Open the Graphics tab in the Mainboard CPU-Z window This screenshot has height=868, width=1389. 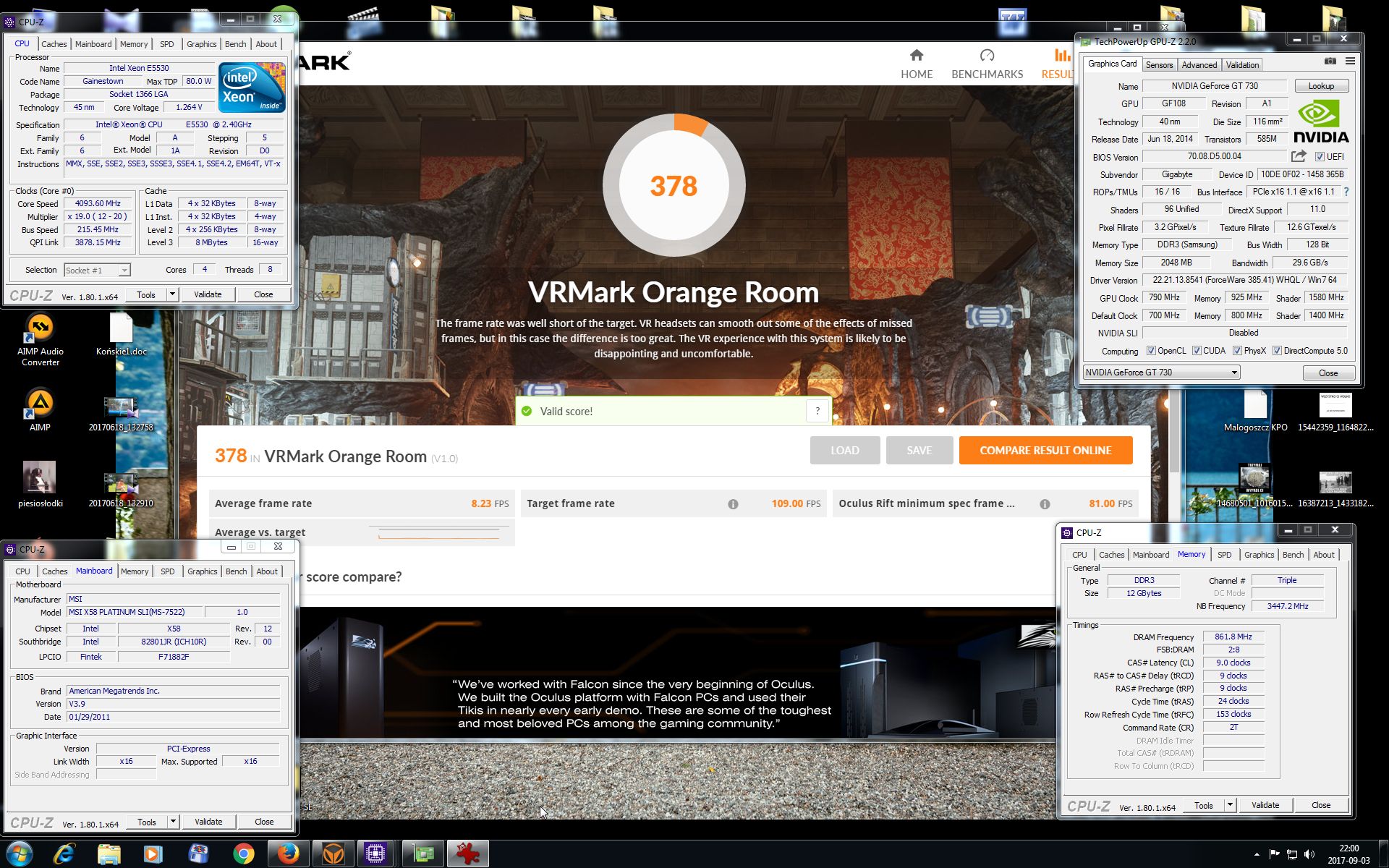point(202,571)
